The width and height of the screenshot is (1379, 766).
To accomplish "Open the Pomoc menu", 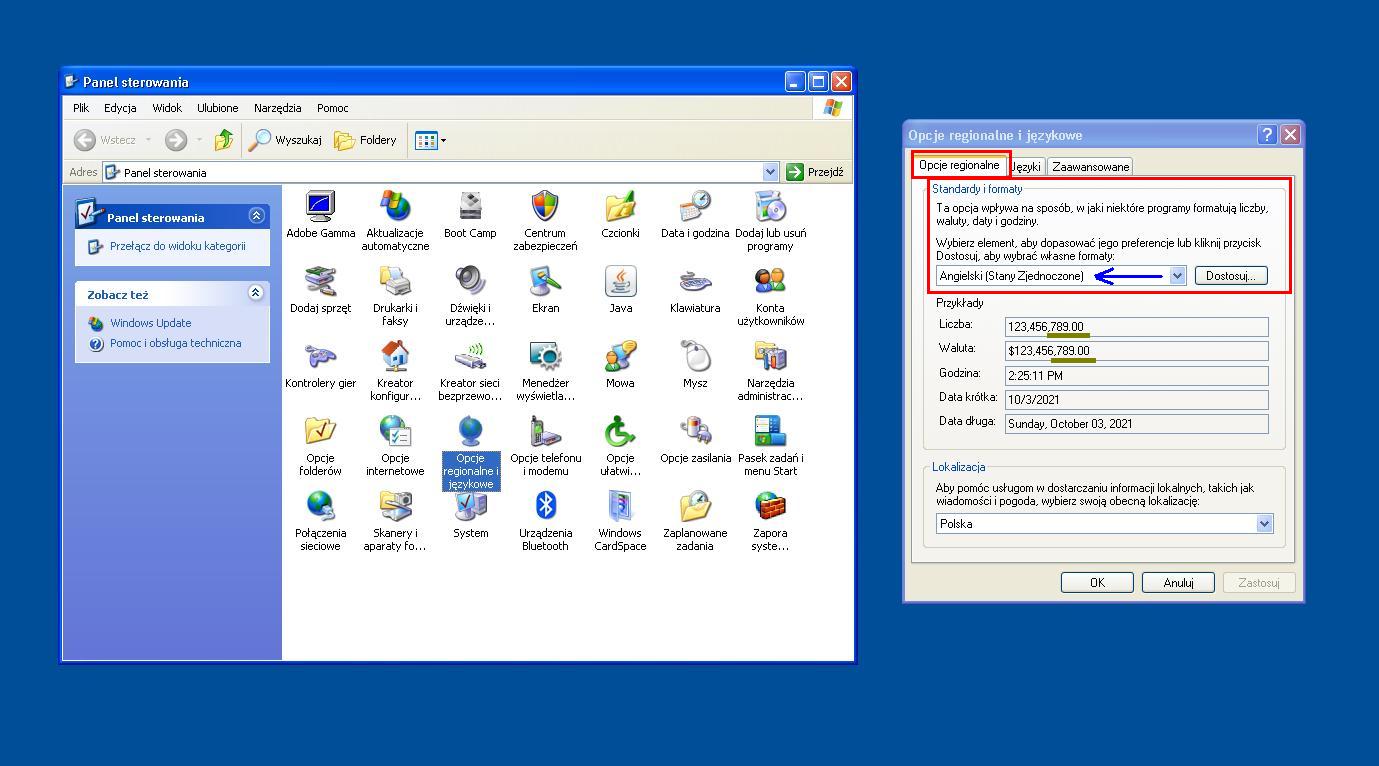I will click(x=333, y=108).
